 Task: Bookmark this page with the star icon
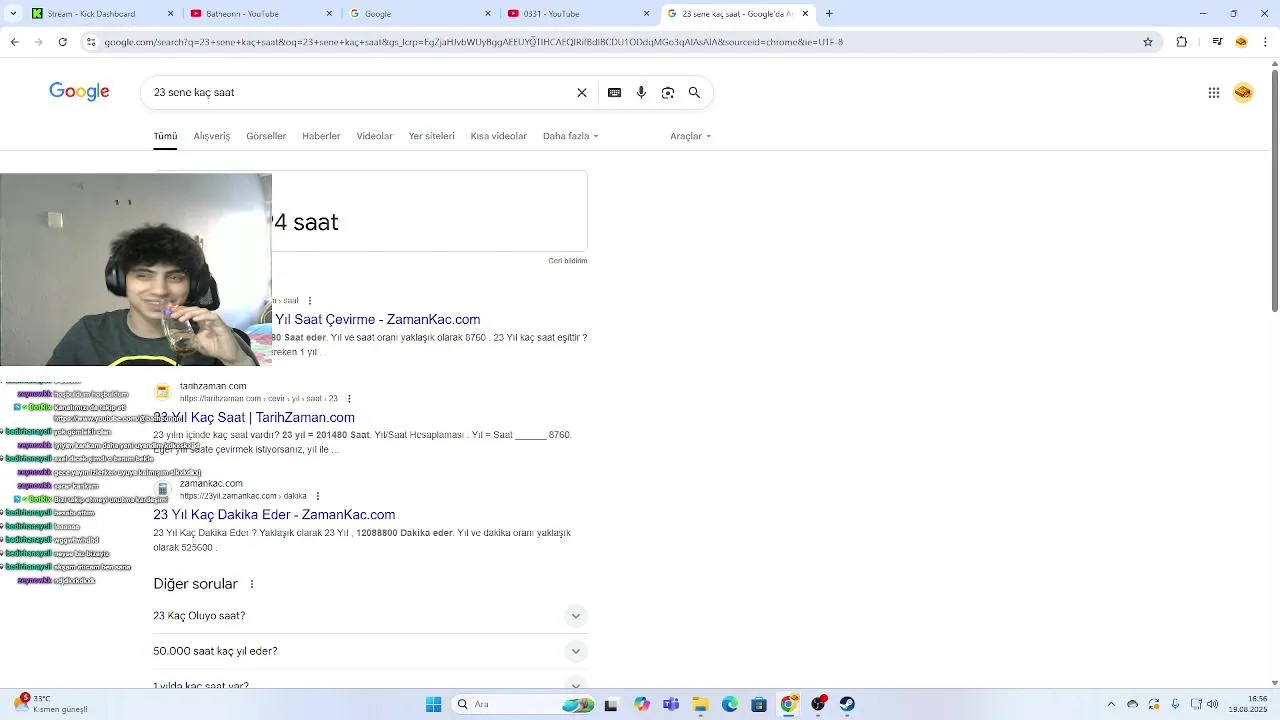(x=1148, y=42)
